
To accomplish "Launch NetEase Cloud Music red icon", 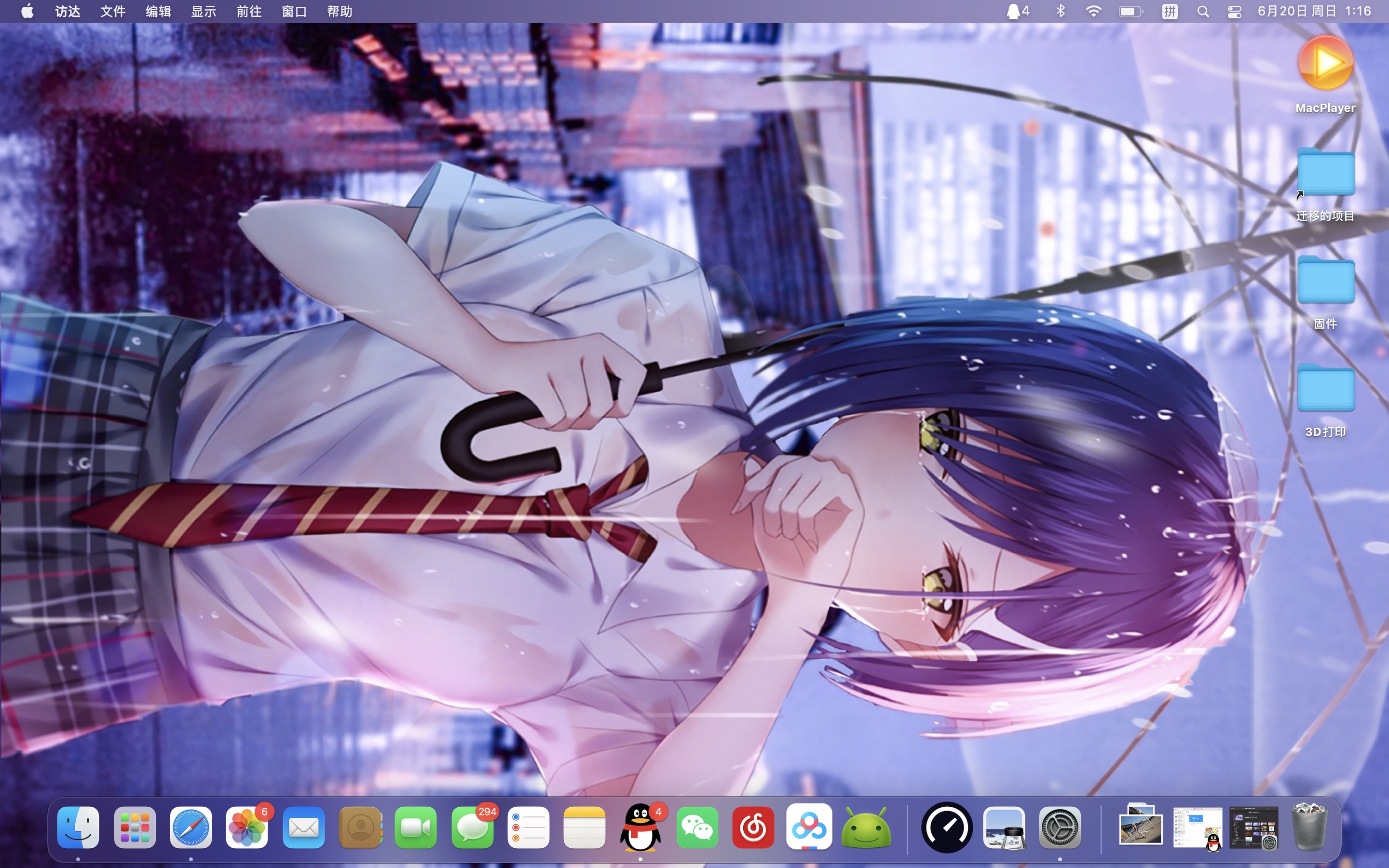I will pyautogui.click(x=753, y=827).
